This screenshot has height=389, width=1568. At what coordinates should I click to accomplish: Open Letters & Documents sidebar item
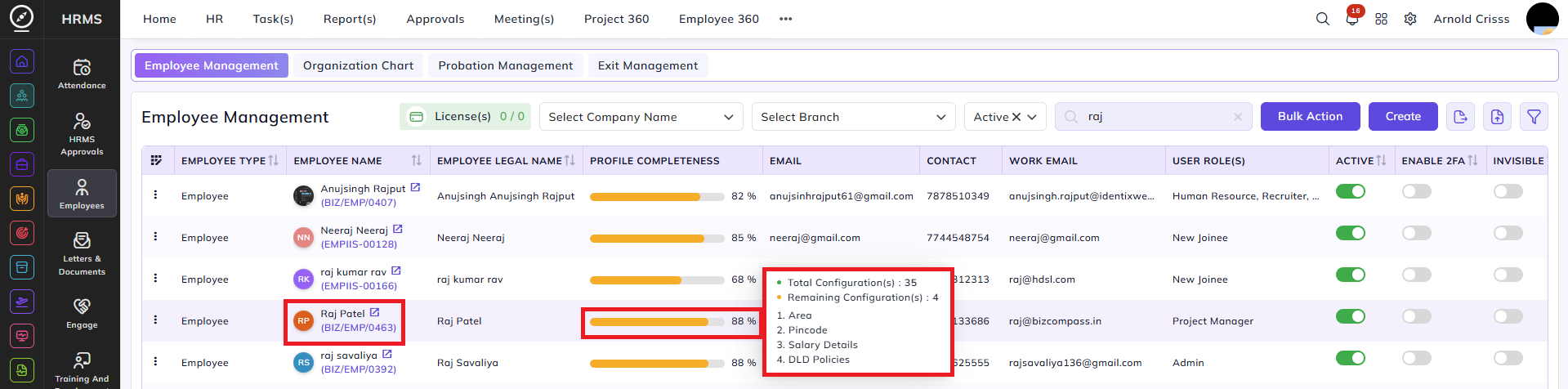pyautogui.click(x=82, y=254)
